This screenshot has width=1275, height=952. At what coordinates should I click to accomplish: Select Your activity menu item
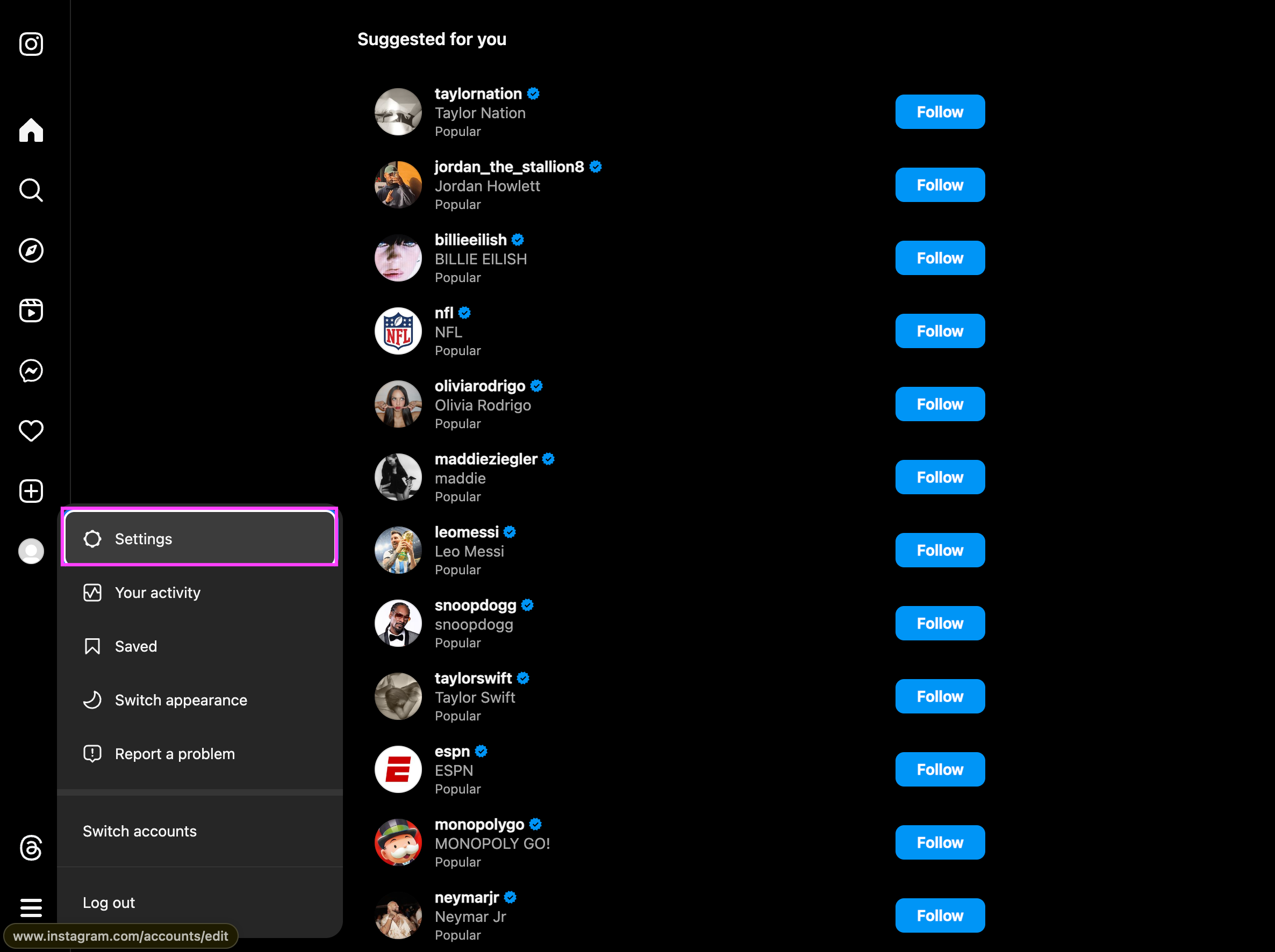click(199, 593)
